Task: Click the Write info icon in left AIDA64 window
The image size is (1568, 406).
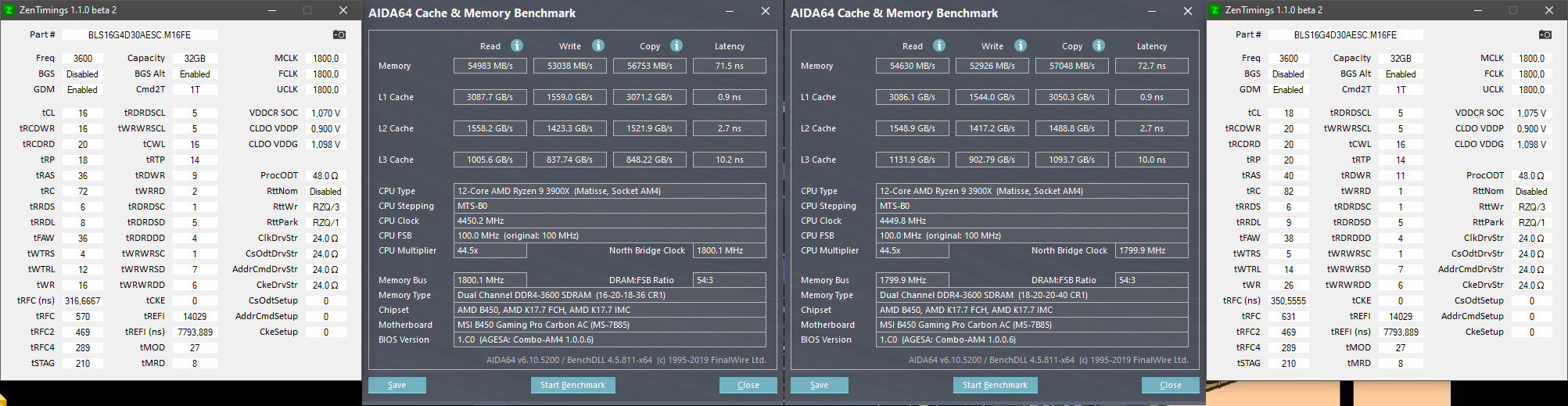Action: pos(598,45)
